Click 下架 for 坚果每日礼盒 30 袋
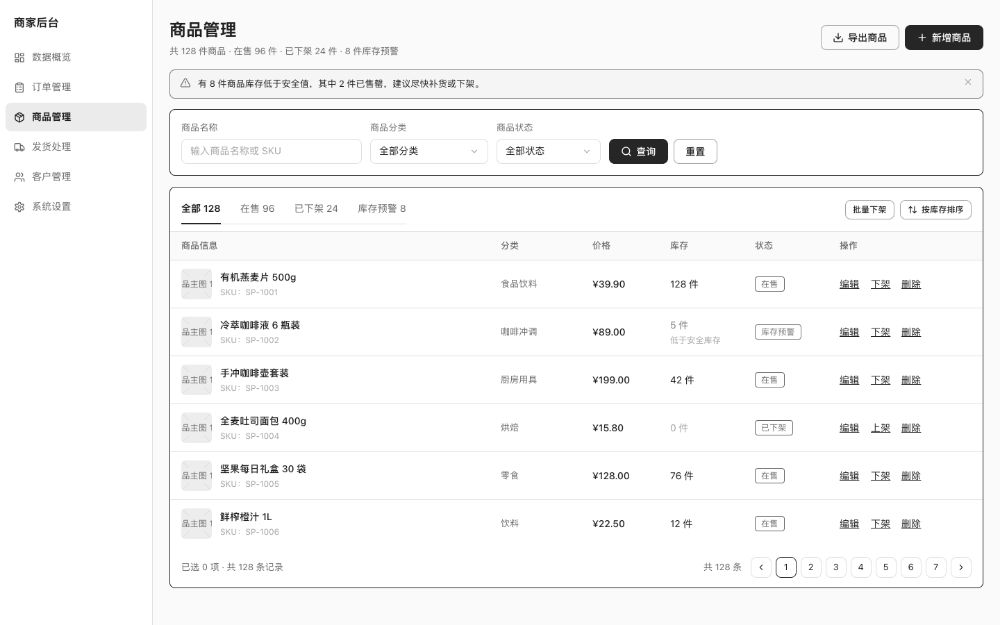This screenshot has width=1000, height=625. click(x=880, y=476)
